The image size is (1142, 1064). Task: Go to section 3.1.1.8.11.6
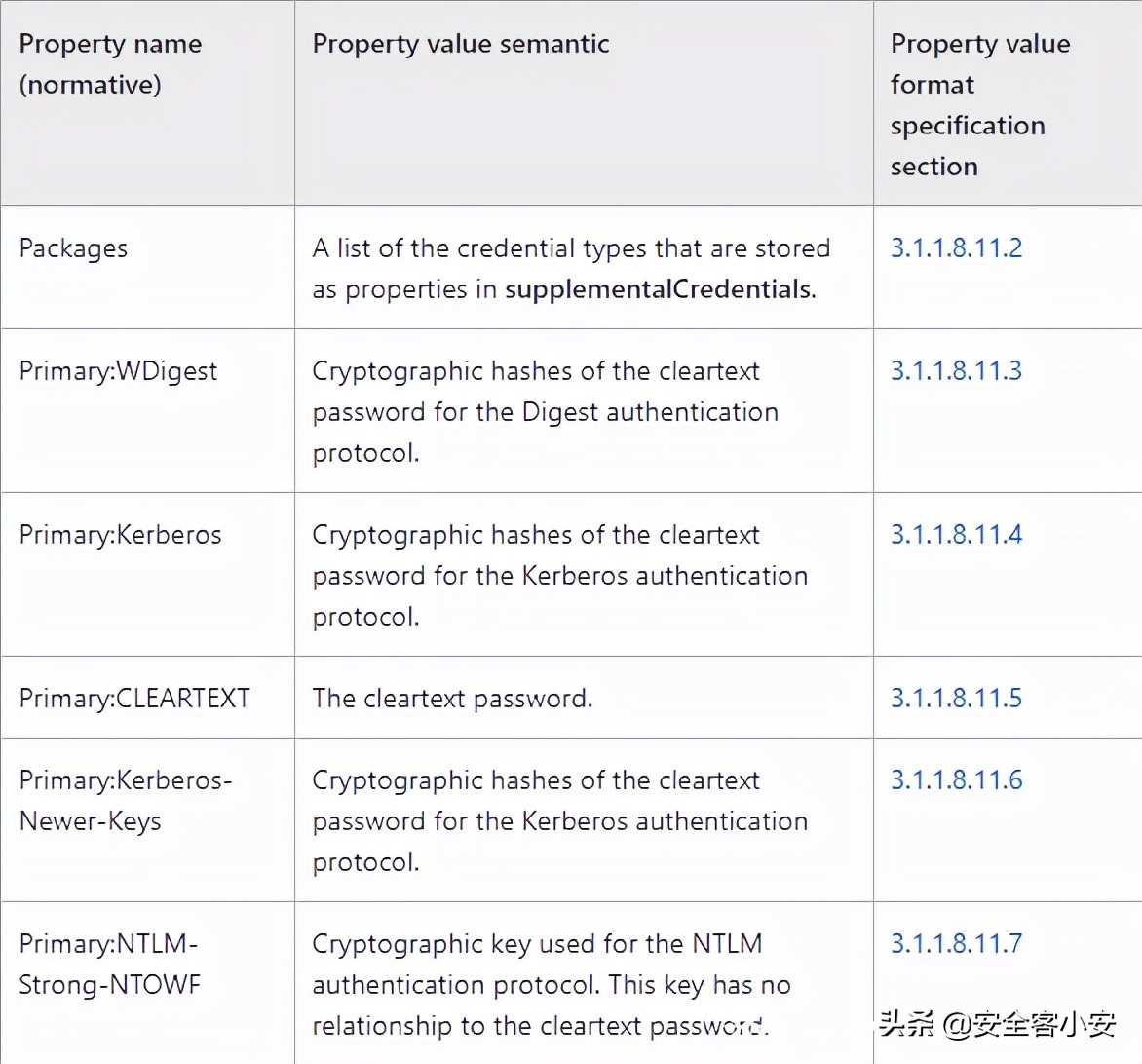(x=956, y=780)
